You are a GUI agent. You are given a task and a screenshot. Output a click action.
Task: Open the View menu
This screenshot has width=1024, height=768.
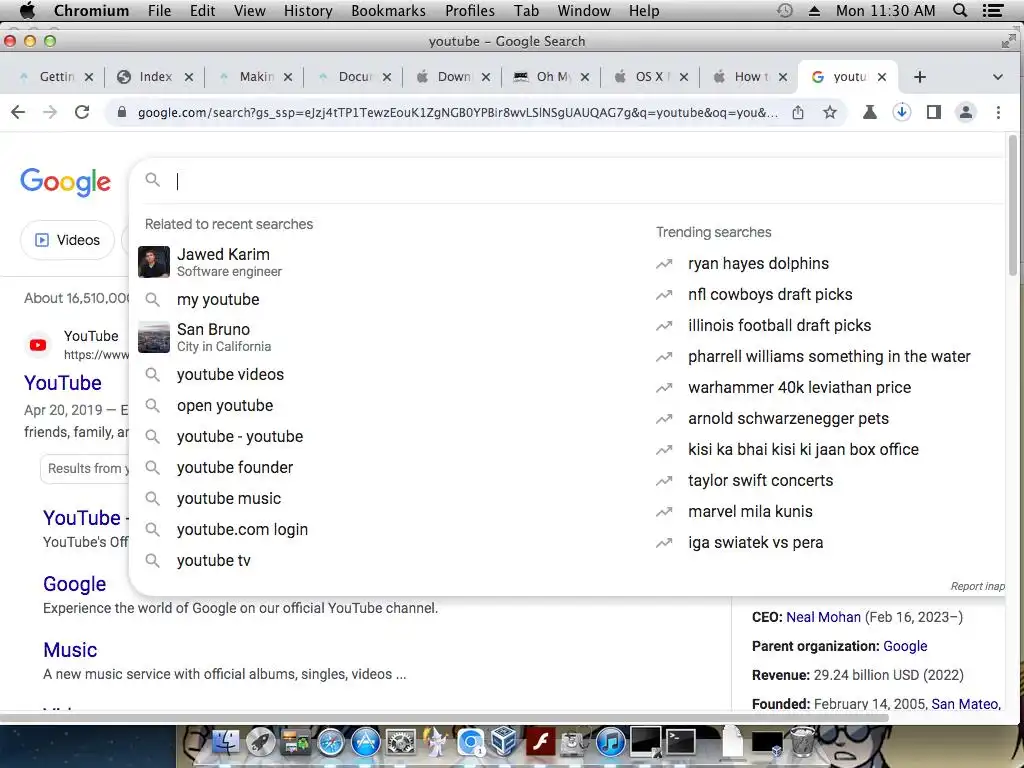pyautogui.click(x=249, y=10)
